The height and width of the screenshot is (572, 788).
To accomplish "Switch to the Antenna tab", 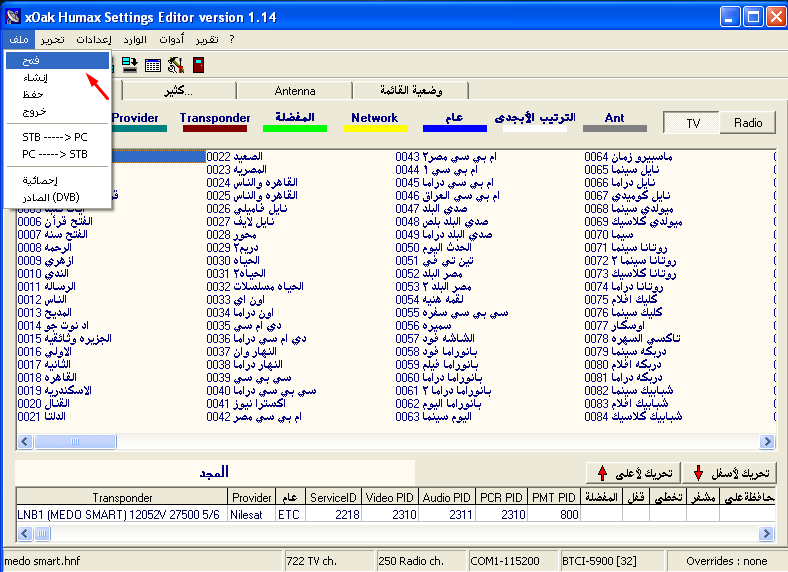I will click(295, 91).
